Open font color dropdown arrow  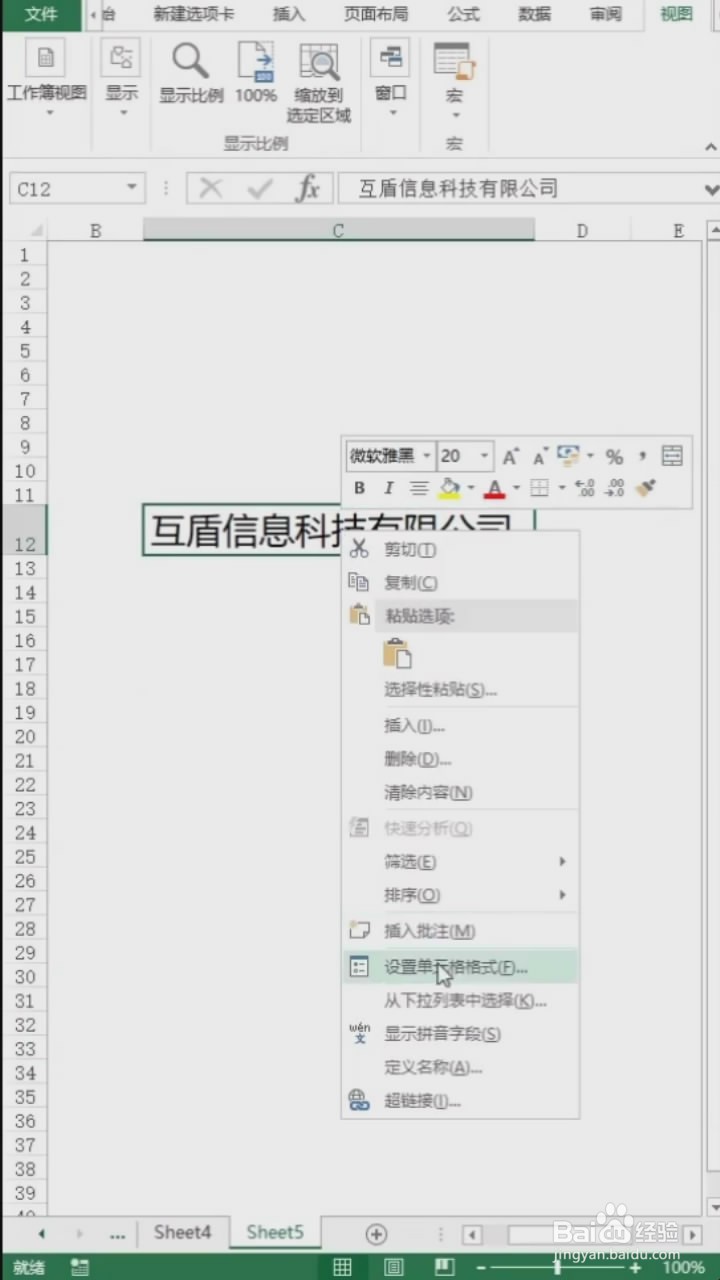[x=516, y=488]
